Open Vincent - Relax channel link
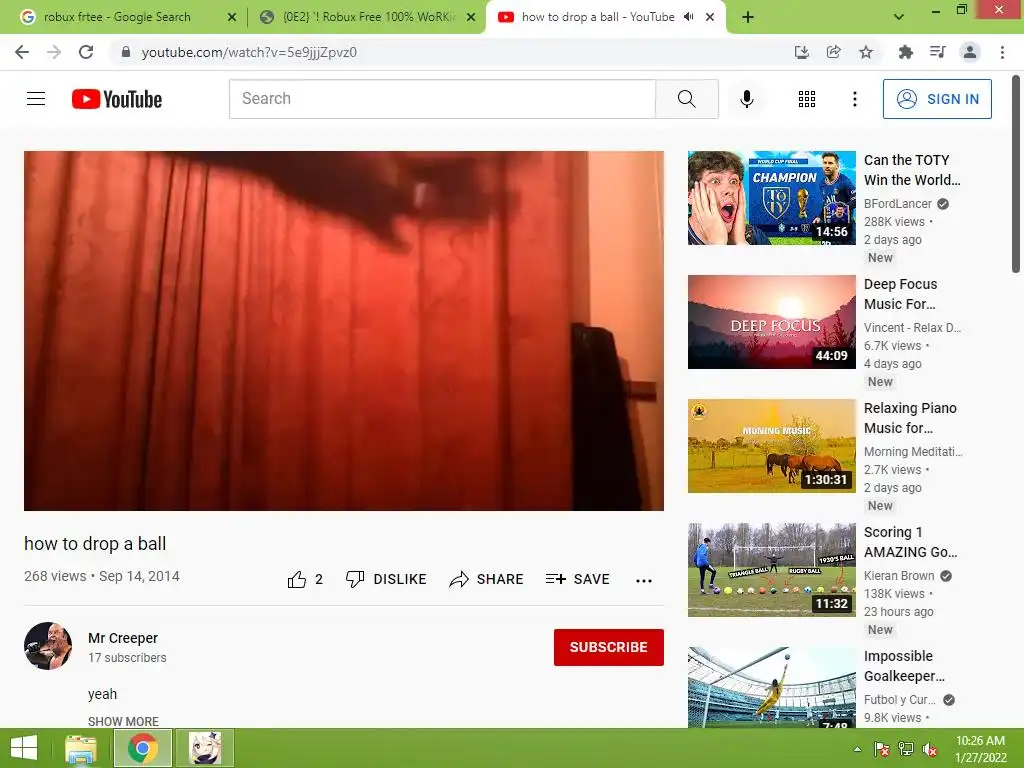This screenshot has width=1024, height=768. 912,328
